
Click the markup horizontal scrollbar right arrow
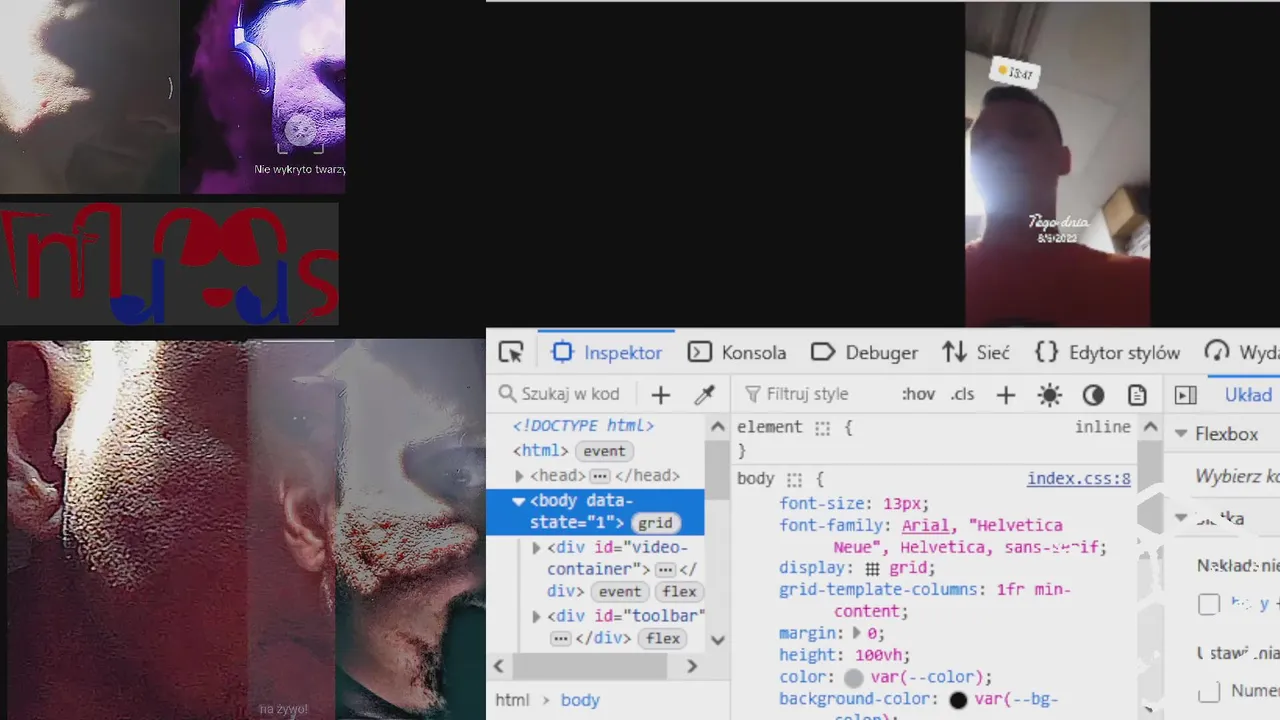click(691, 666)
